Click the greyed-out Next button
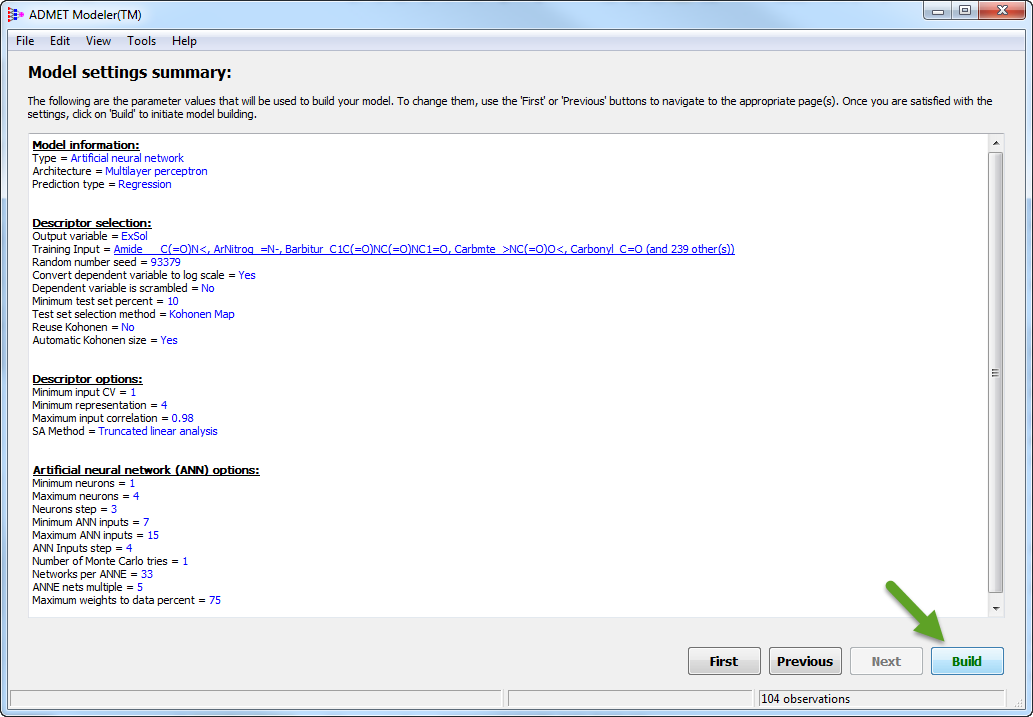The height and width of the screenshot is (717, 1033). tap(886, 661)
